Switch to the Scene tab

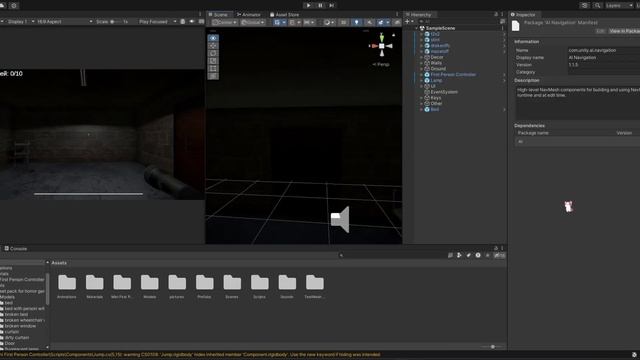click(x=218, y=15)
